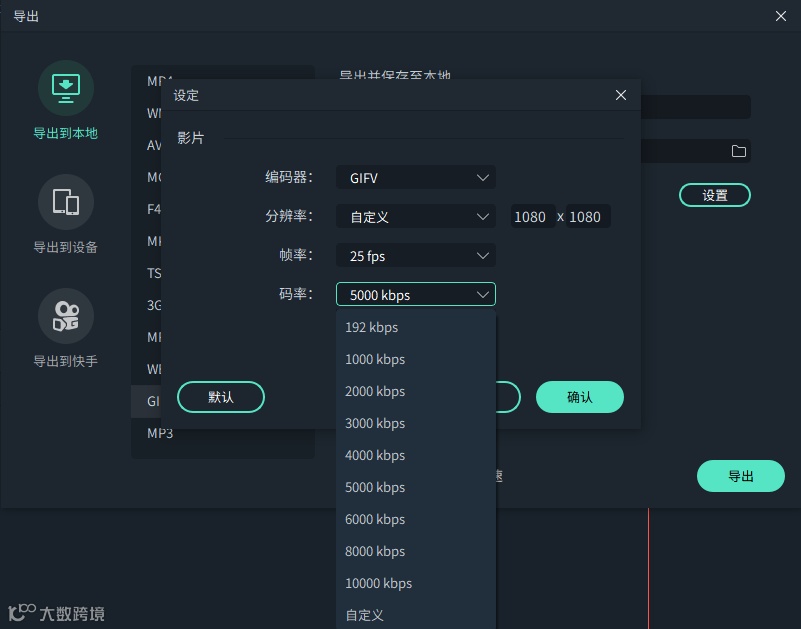Select the 导出到本地 export icon
This screenshot has height=629, width=801.
point(65,87)
